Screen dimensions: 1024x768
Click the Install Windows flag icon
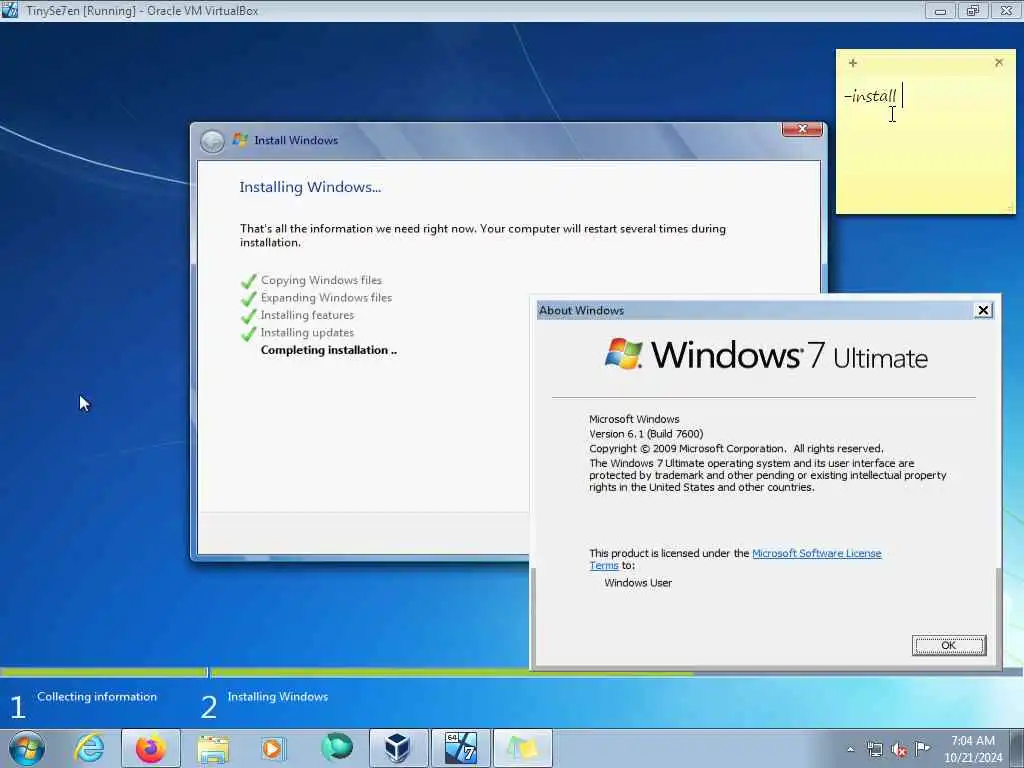240,140
